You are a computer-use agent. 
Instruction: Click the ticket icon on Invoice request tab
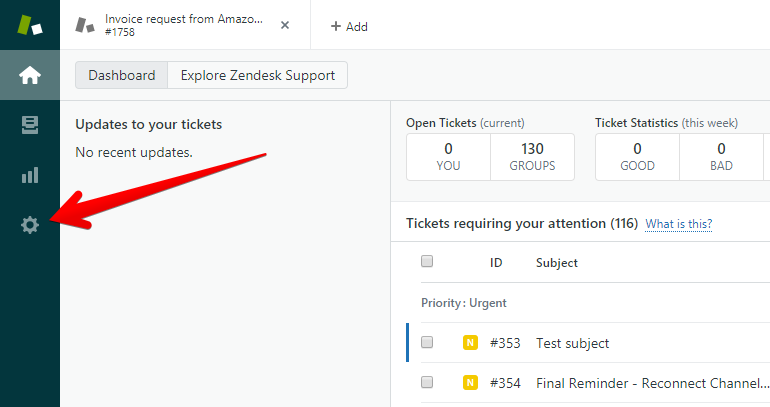(85, 25)
